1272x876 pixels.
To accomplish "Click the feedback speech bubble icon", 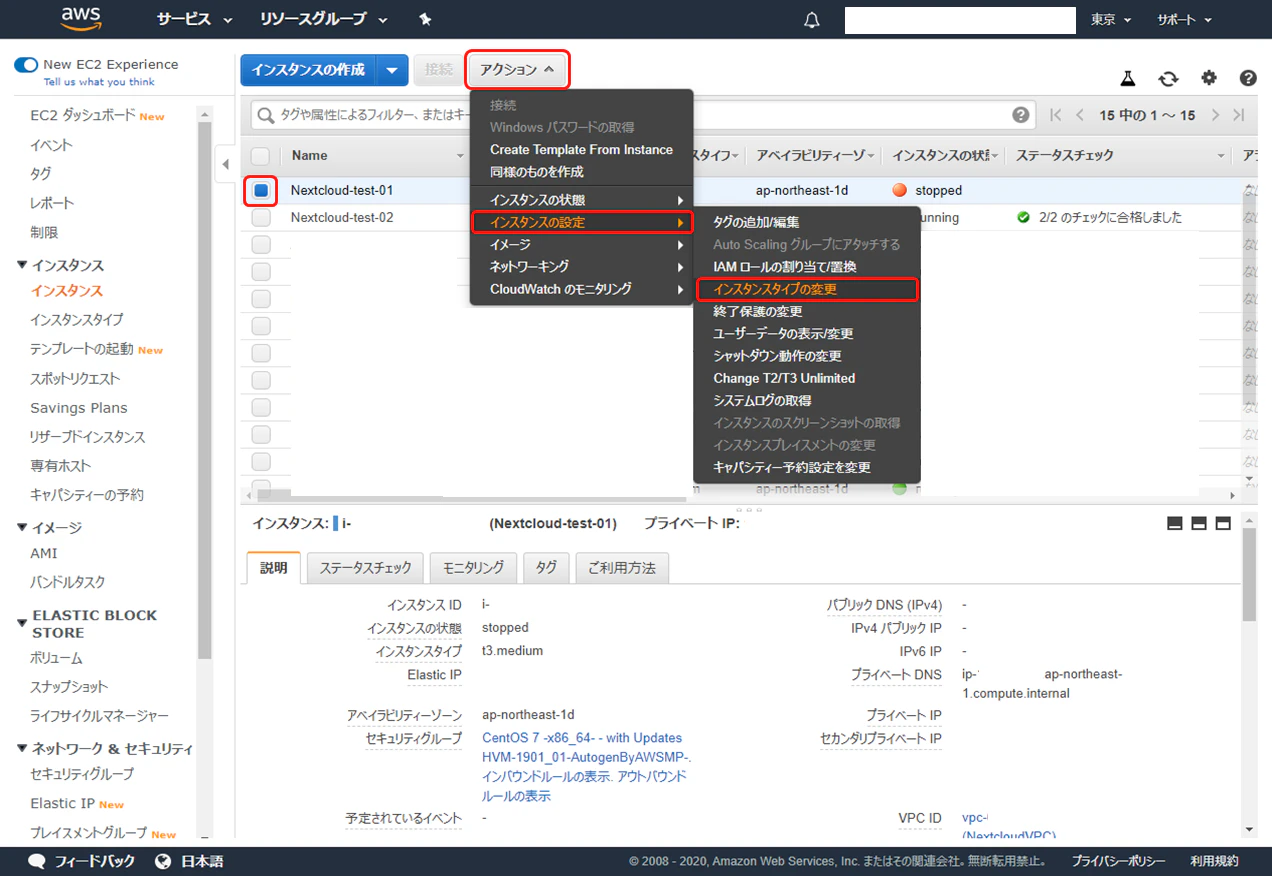I will click(37, 861).
